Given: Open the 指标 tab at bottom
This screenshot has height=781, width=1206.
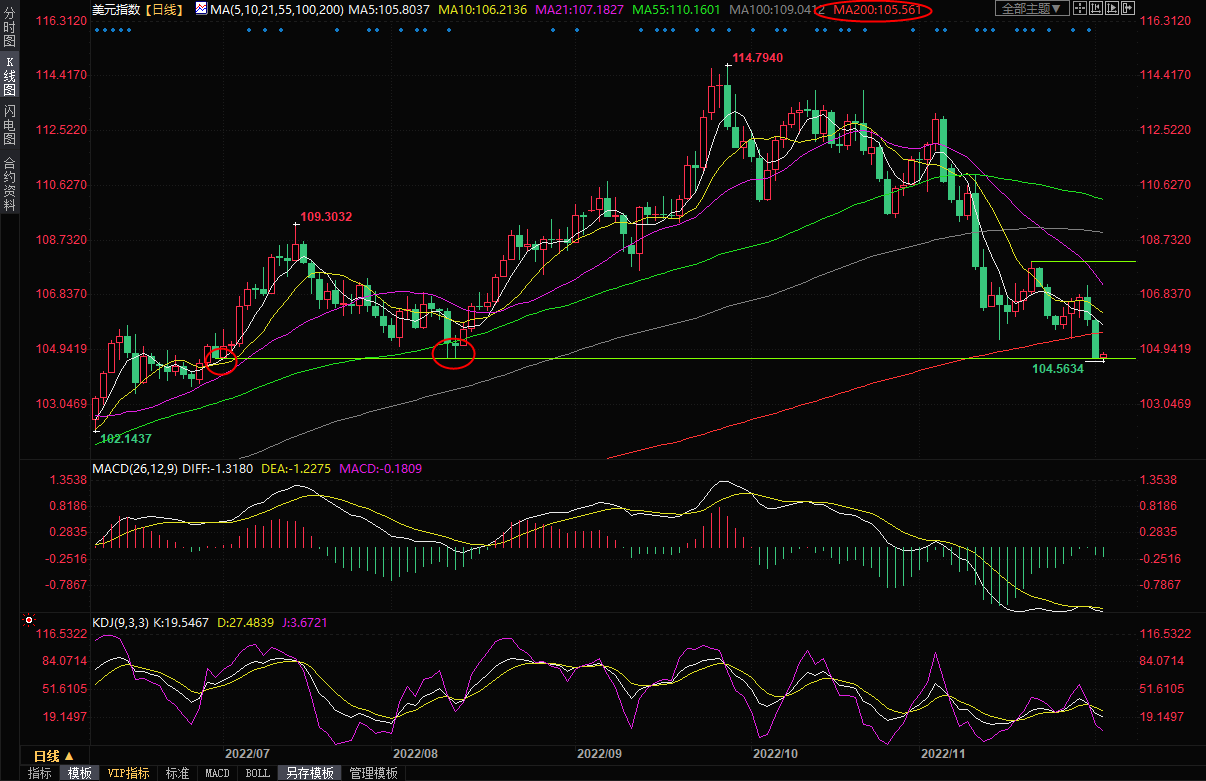Looking at the screenshot, I should [x=40, y=773].
